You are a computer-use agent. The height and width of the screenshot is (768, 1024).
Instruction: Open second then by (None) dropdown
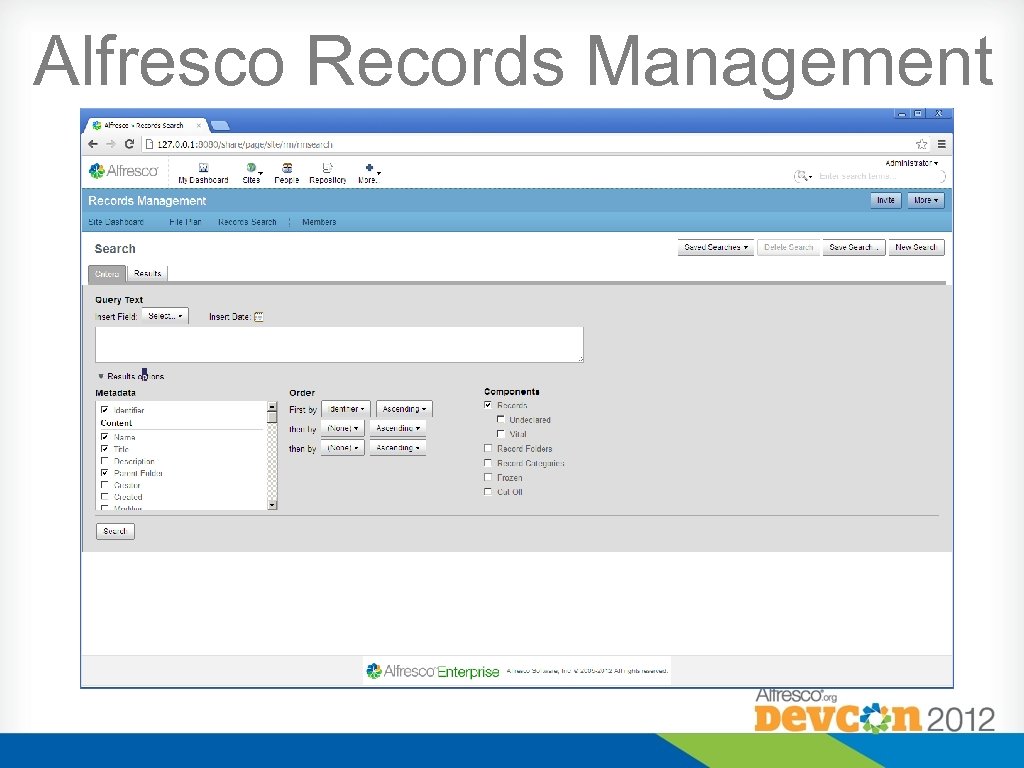(342, 448)
